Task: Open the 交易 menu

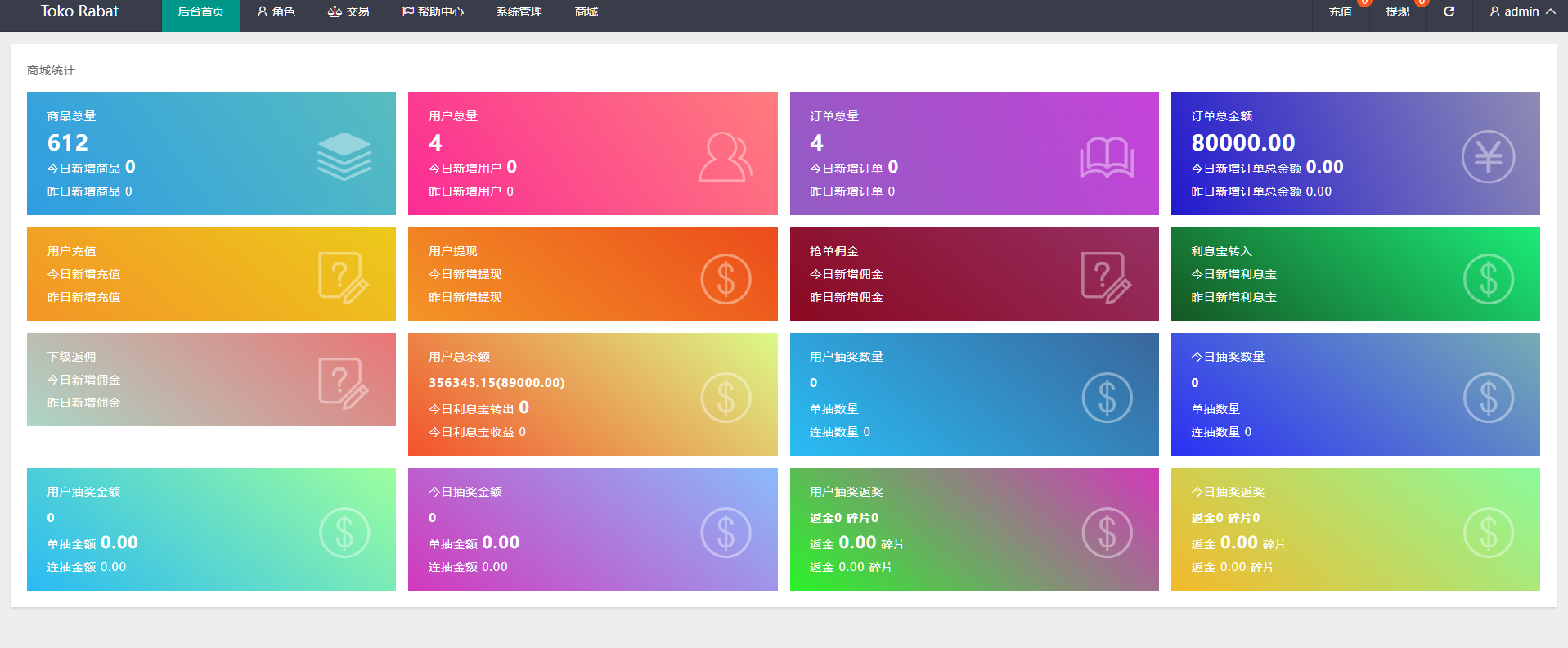Action: tap(348, 11)
